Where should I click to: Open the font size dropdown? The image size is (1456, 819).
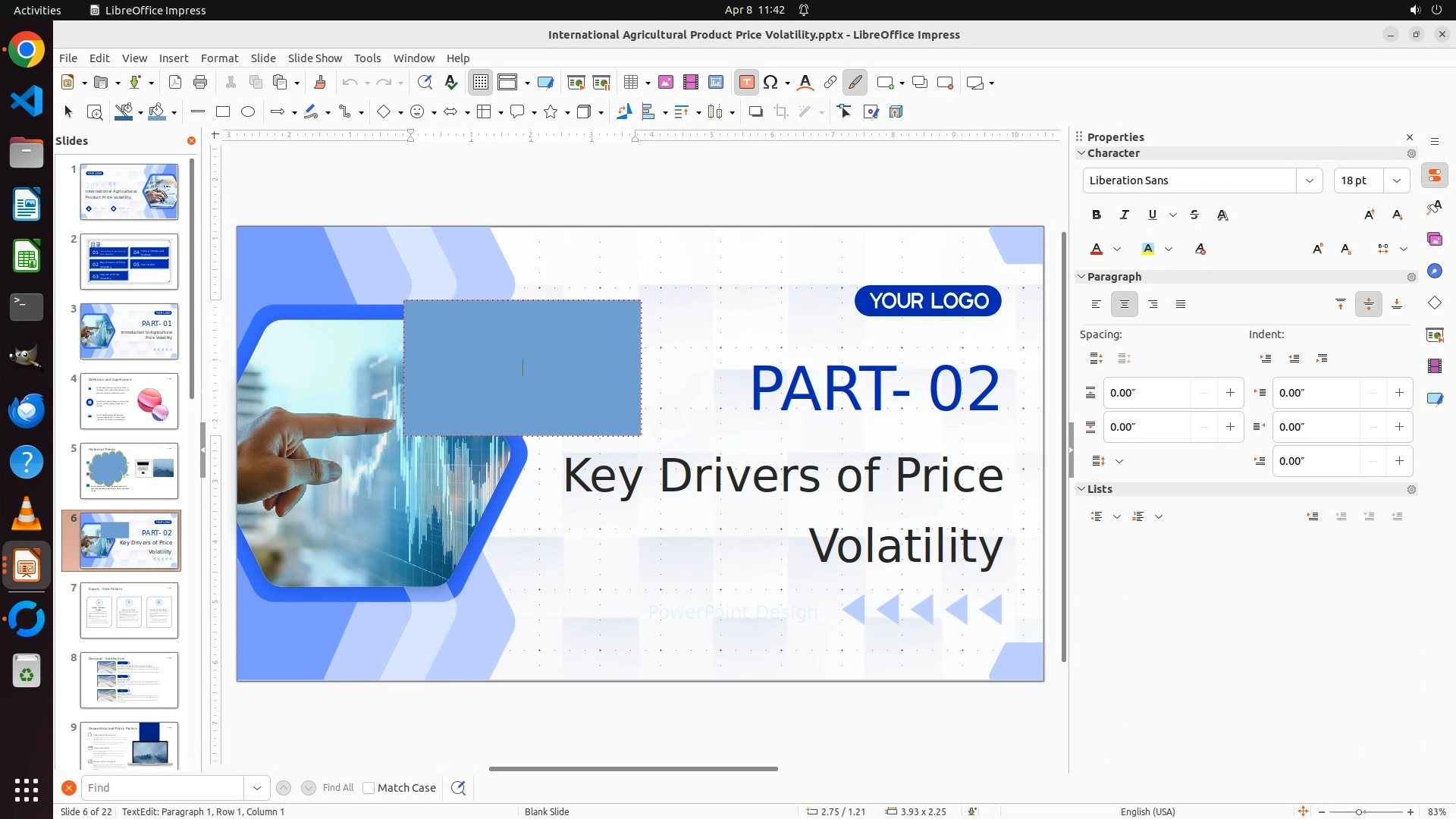[x=1396, y=180]
